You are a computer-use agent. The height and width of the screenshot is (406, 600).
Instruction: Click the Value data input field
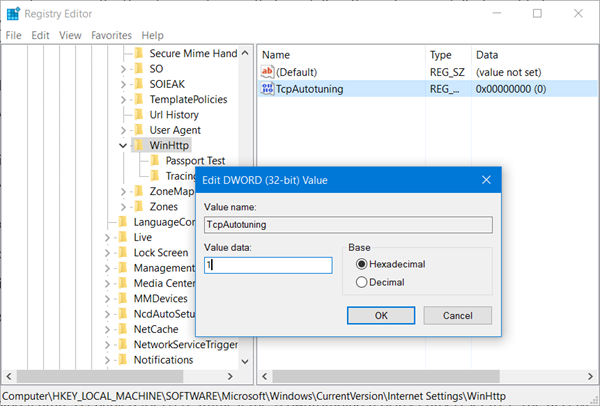click(x=267, y=266)
